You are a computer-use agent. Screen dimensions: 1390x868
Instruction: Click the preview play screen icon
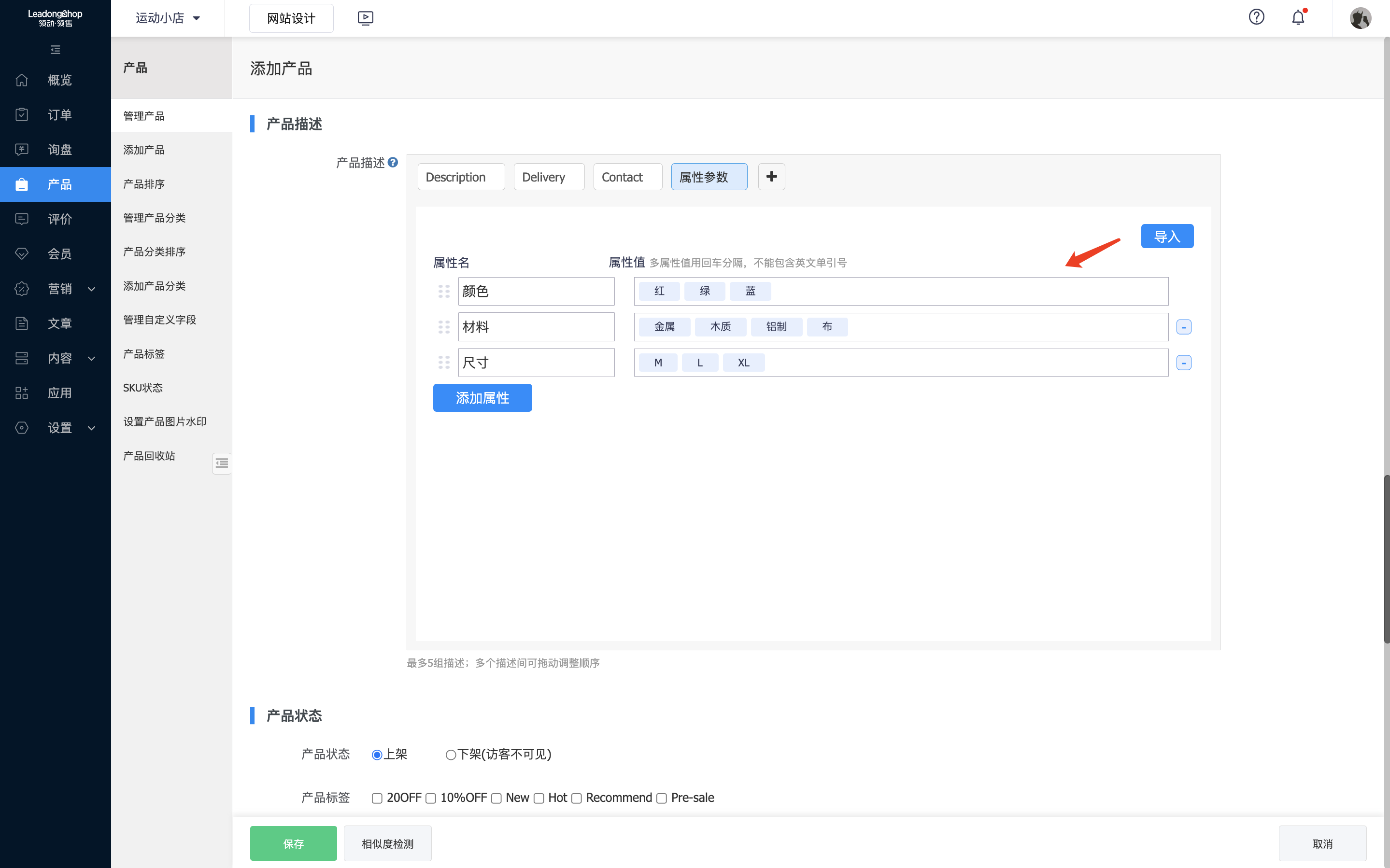365,18
